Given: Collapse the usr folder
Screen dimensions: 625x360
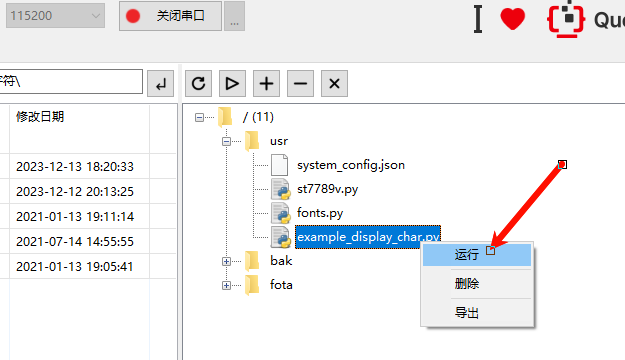Looking at the screenshot, I should [x=226, y=141].
